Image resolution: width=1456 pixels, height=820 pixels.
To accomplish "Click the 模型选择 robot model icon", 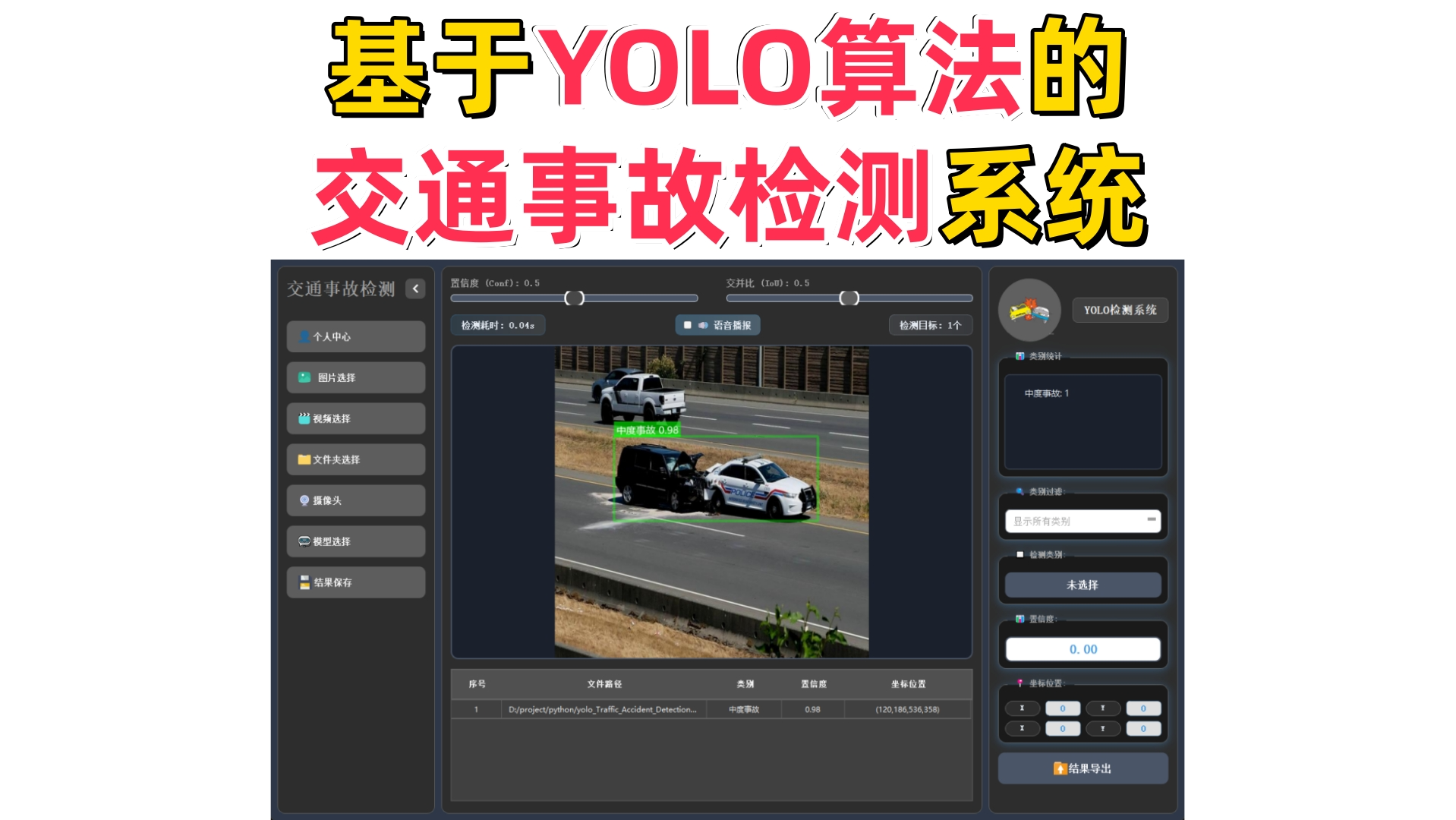I will 303,541.
